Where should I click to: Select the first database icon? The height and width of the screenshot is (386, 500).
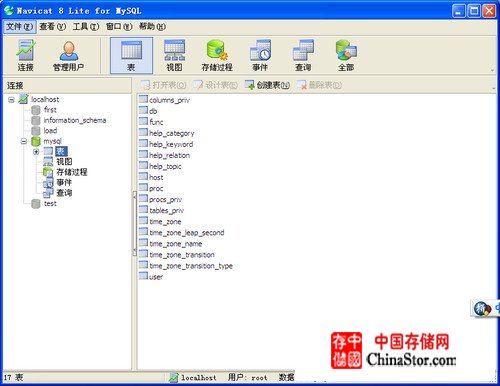tap(36, 110)
